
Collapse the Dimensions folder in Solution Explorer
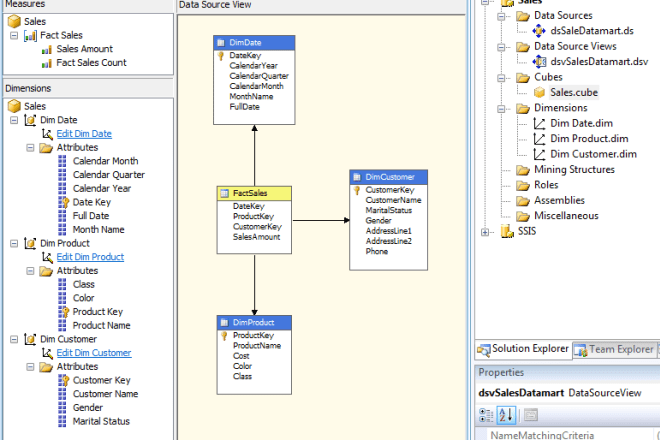click(x=501, y=109)
